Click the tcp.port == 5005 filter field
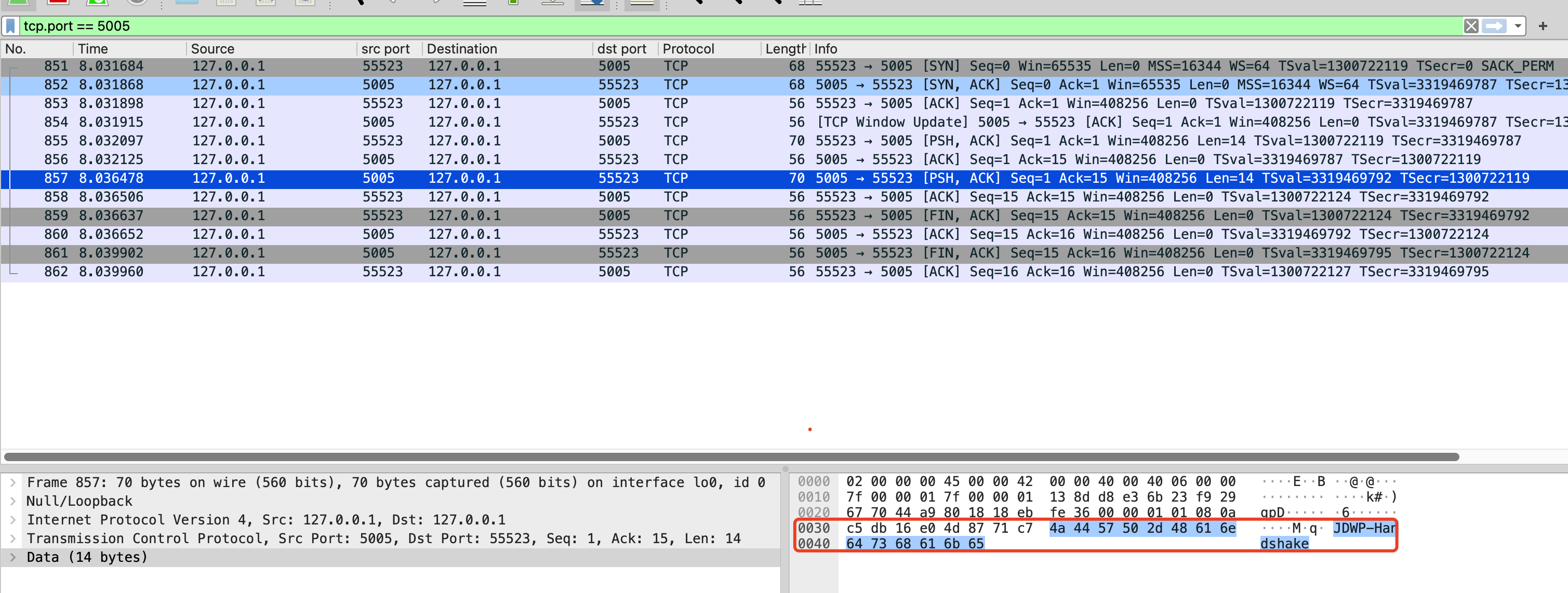 tap(730, 26)
